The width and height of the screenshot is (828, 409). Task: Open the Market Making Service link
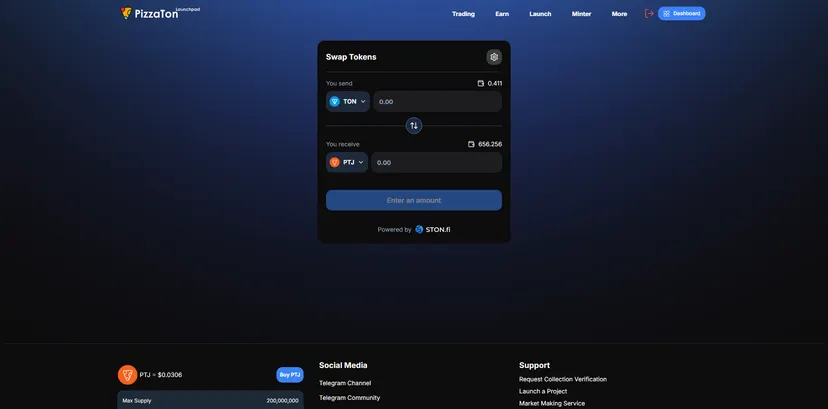coord(552,403)
